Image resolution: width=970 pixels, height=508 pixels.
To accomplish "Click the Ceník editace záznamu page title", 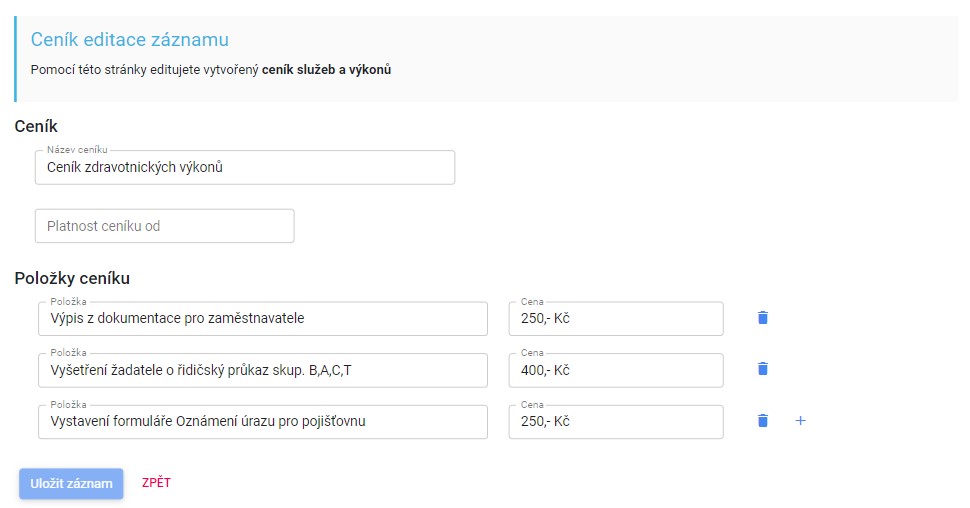I will pyautogui.click(x=130, y=40).
